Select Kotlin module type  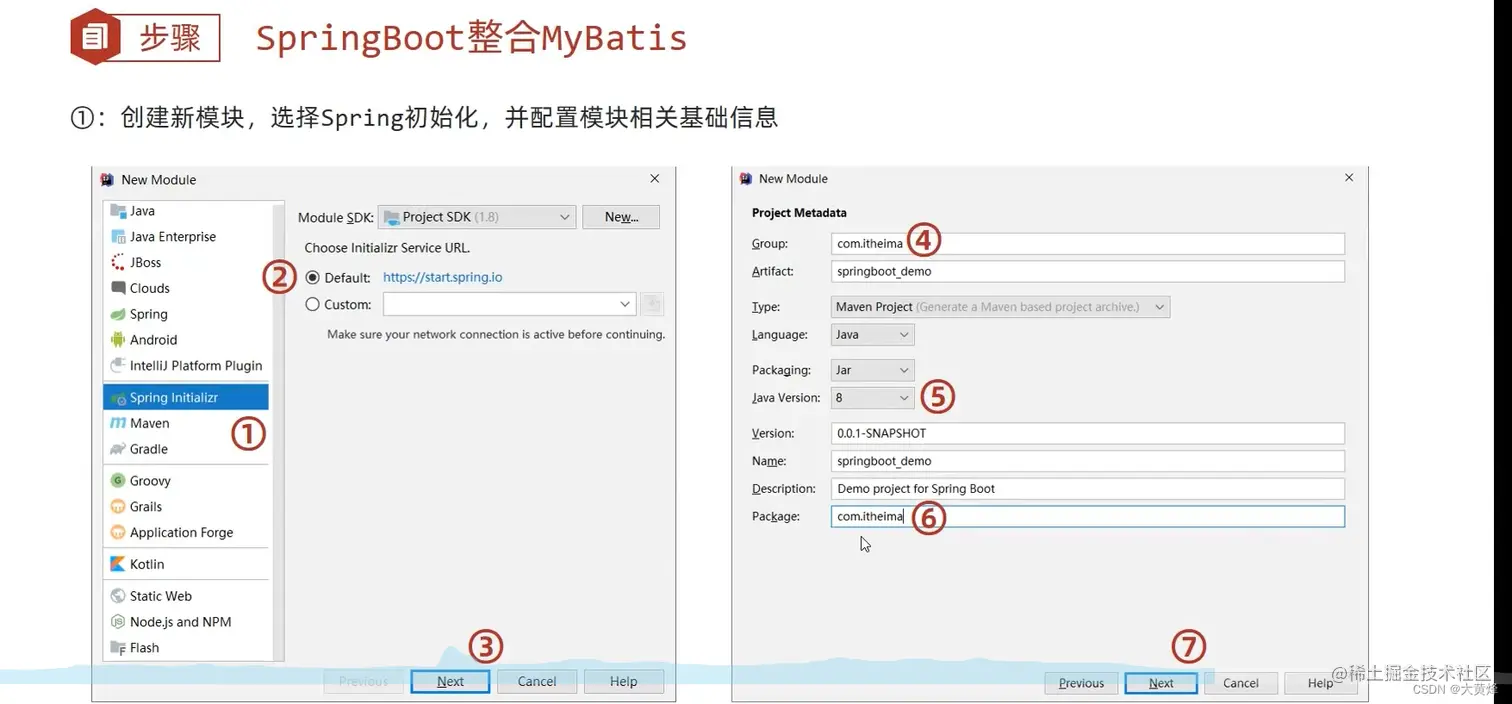click(x=186, y=564)
